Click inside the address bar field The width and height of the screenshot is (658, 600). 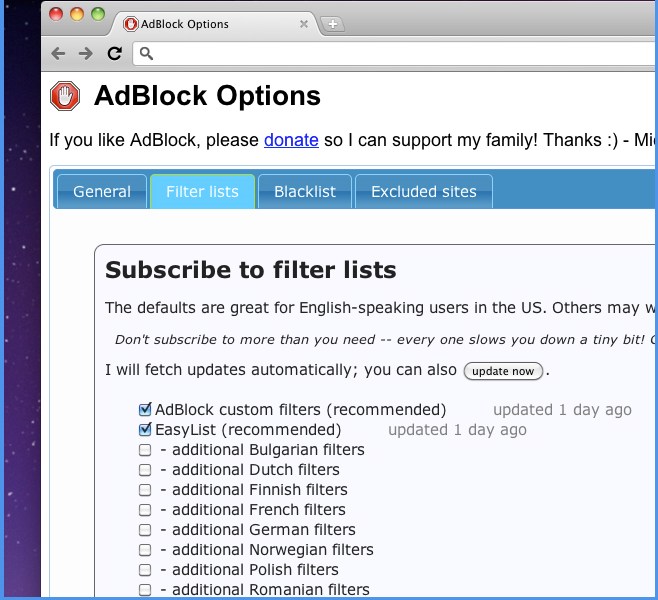(x=394, y=54)
